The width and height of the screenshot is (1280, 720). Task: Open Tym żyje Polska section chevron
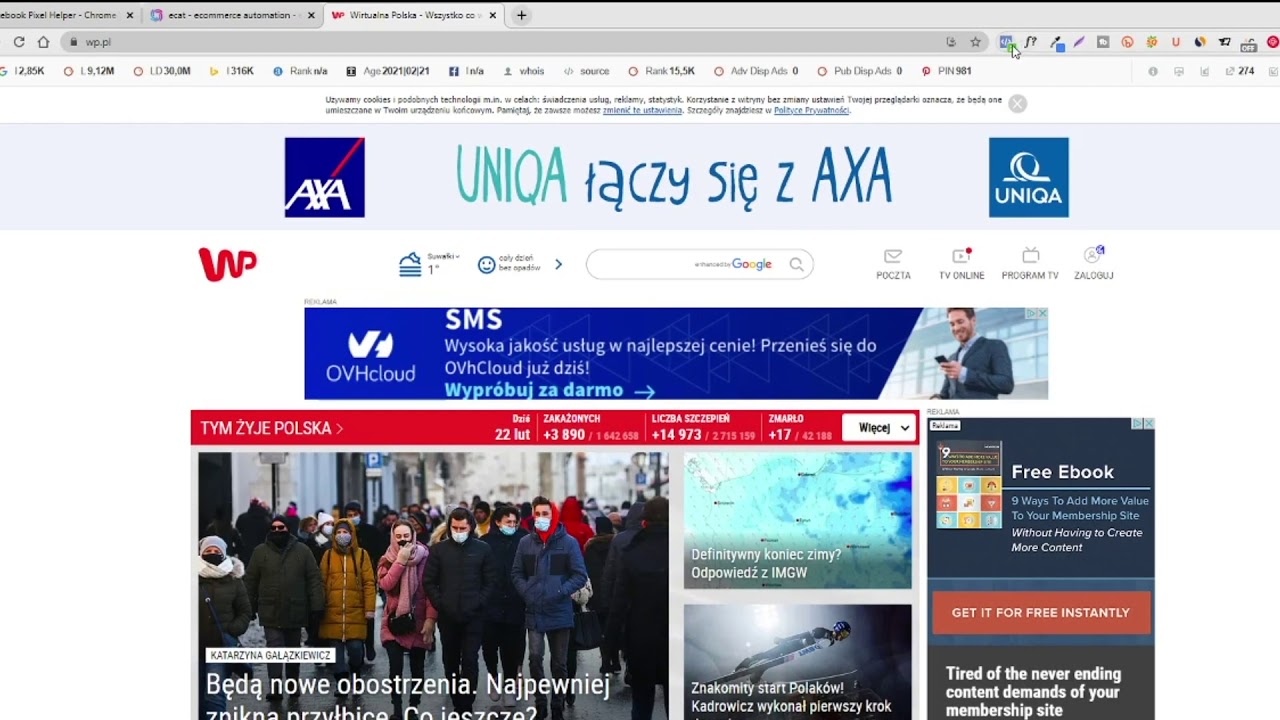point(340,428)
